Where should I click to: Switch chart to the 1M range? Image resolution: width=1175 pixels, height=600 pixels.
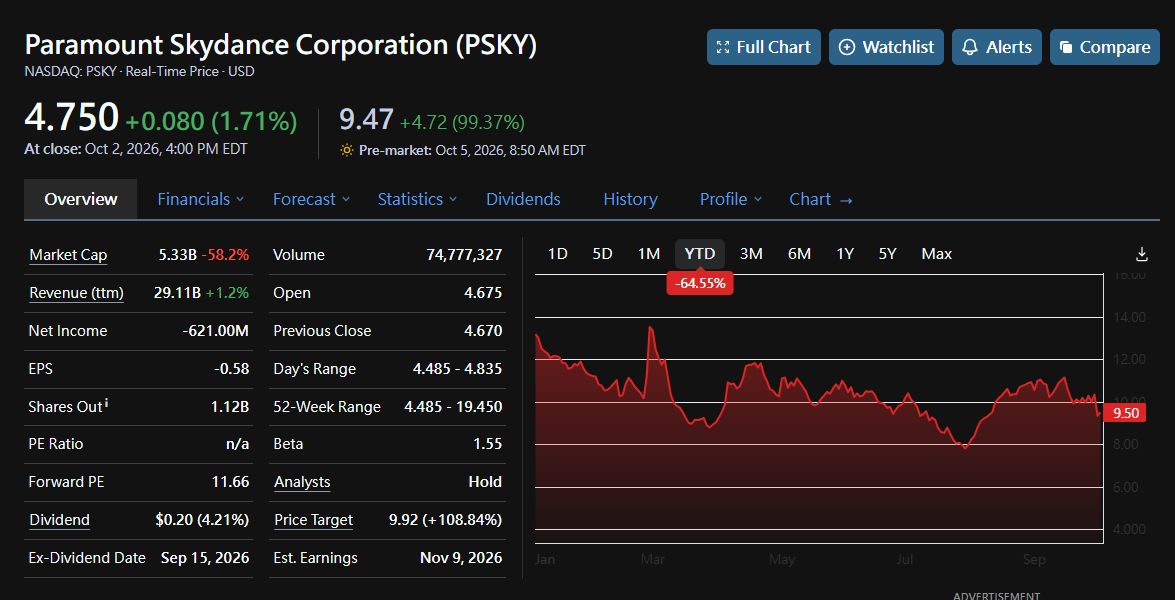click(649, 254)
